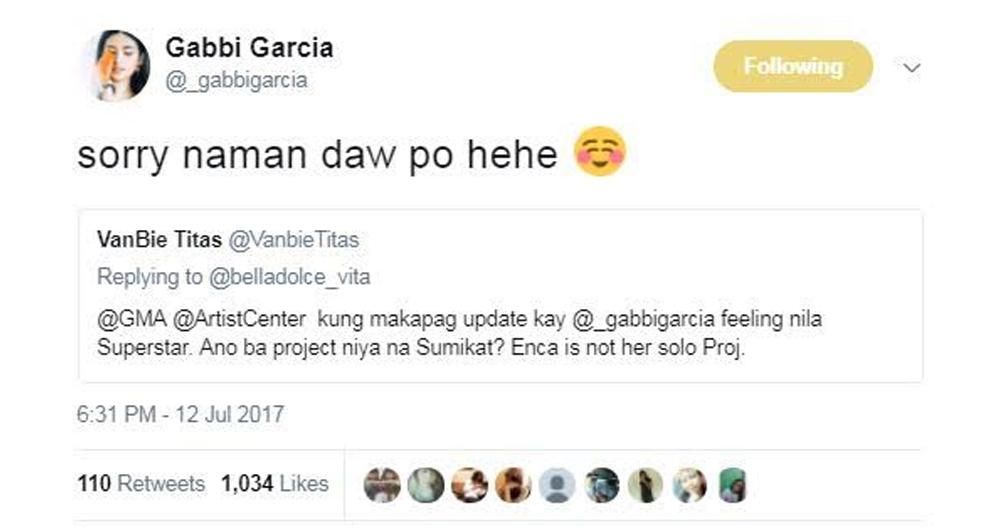Open VanBie Titas quoted author name
The width and height of the screenshot is (1000, 528).
click(159, 240)
